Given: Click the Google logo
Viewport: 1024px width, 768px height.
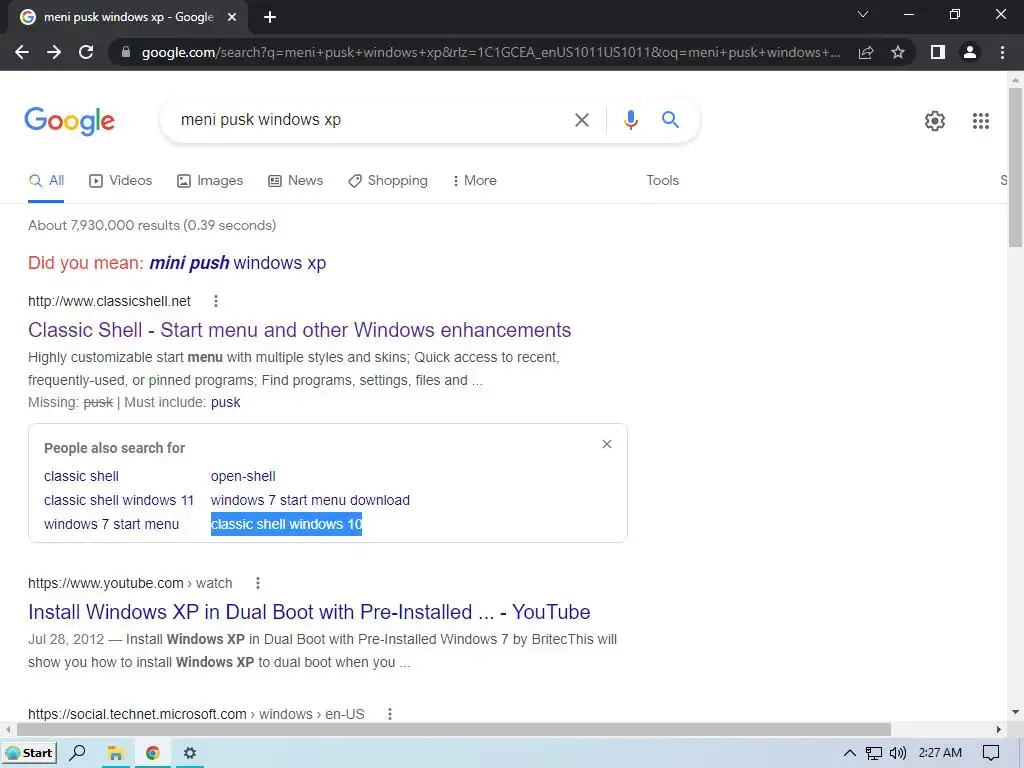Looking at the screenshot, I should 70,121.
